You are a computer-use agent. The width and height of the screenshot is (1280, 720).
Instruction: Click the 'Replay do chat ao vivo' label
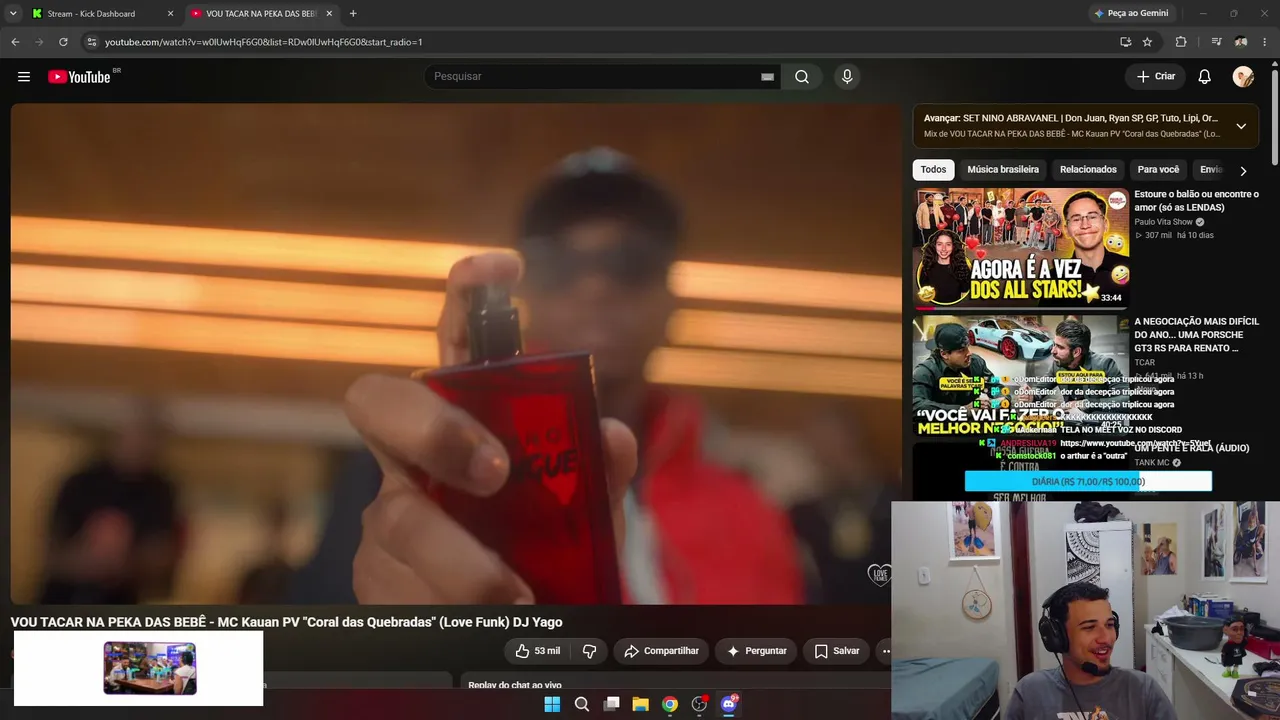(515, 686)
